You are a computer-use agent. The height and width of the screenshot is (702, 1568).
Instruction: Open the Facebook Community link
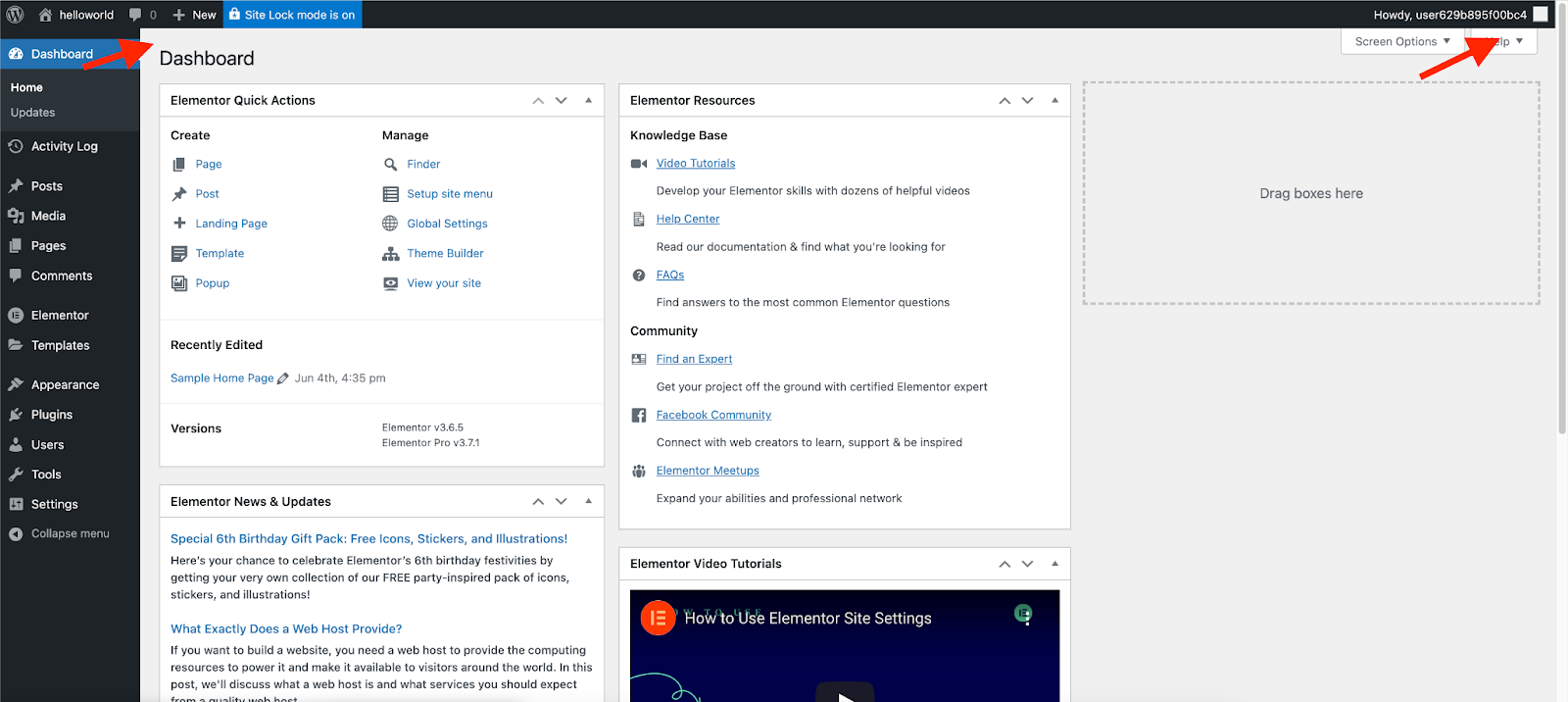(713, 416)
